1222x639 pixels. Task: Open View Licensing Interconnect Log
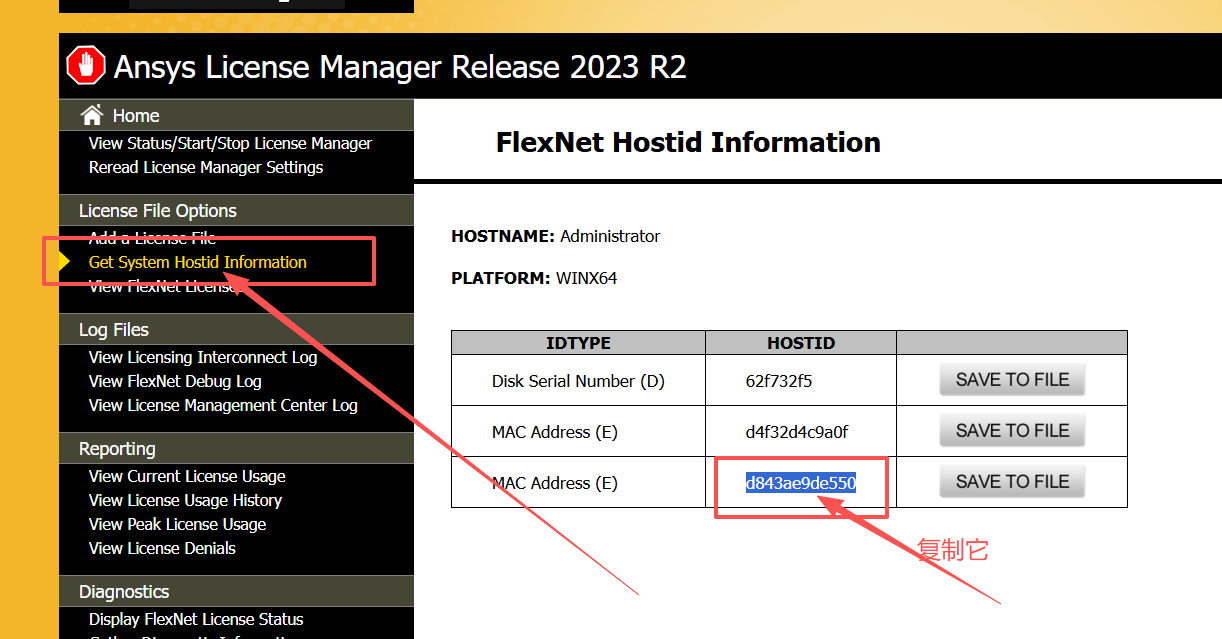click(203, 357)
